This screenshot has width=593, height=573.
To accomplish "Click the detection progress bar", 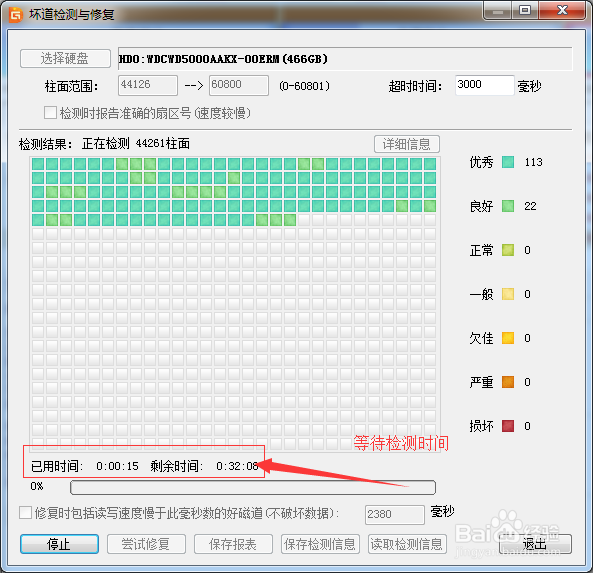I will tap(253, 488).
